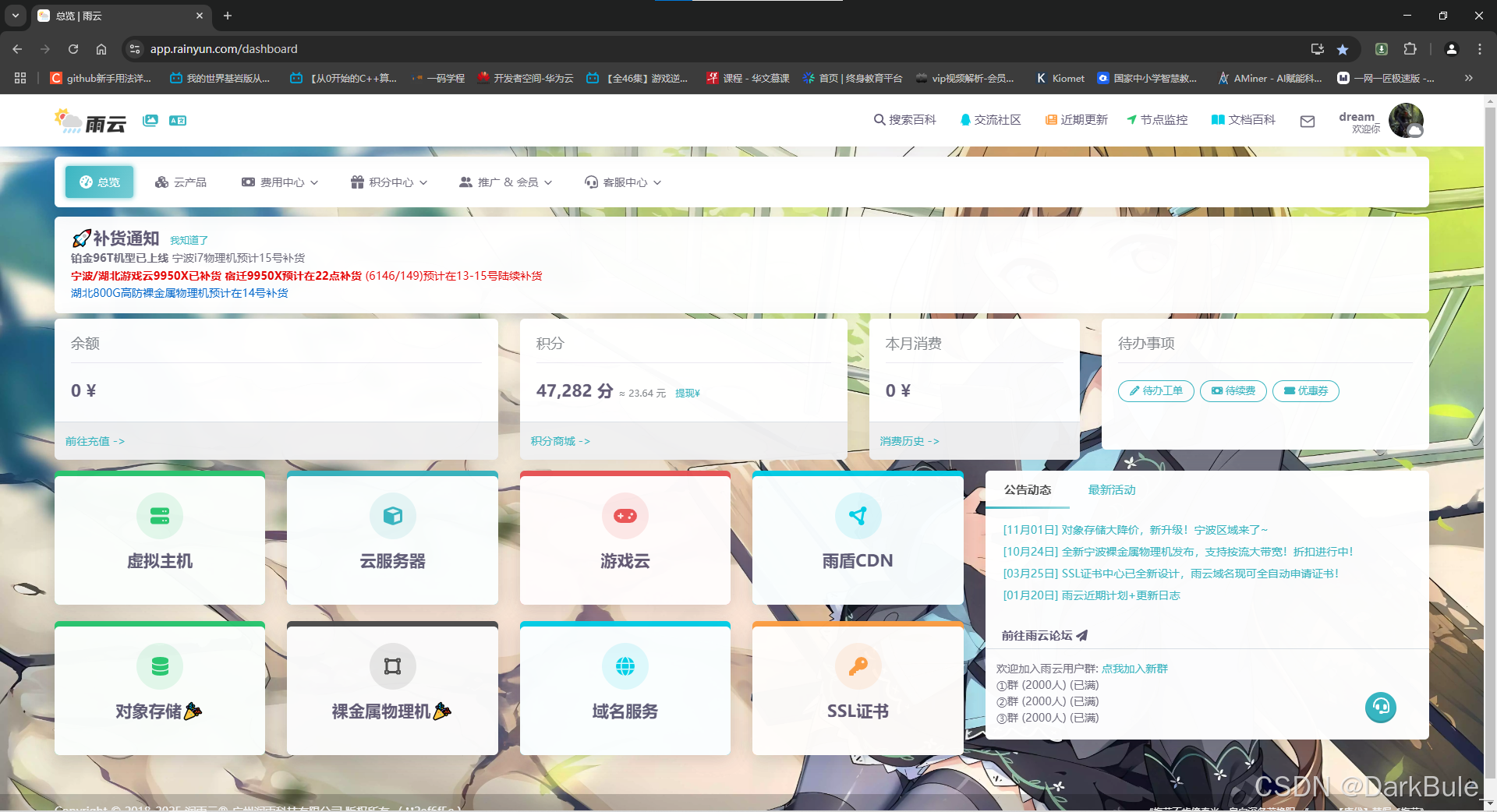Click the 云服务器 cube icon
1497x812 pixels.
point(393,516)
